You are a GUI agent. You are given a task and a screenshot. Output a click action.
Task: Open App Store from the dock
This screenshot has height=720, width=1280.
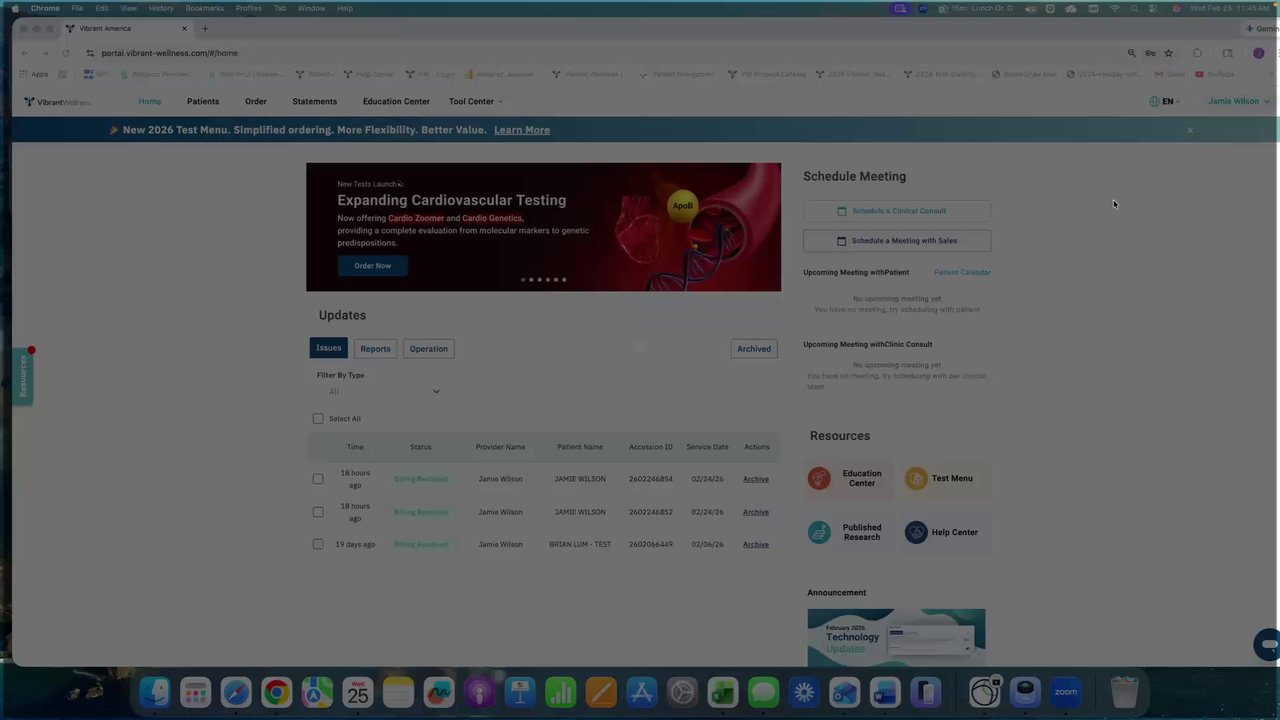pos(641,692)
